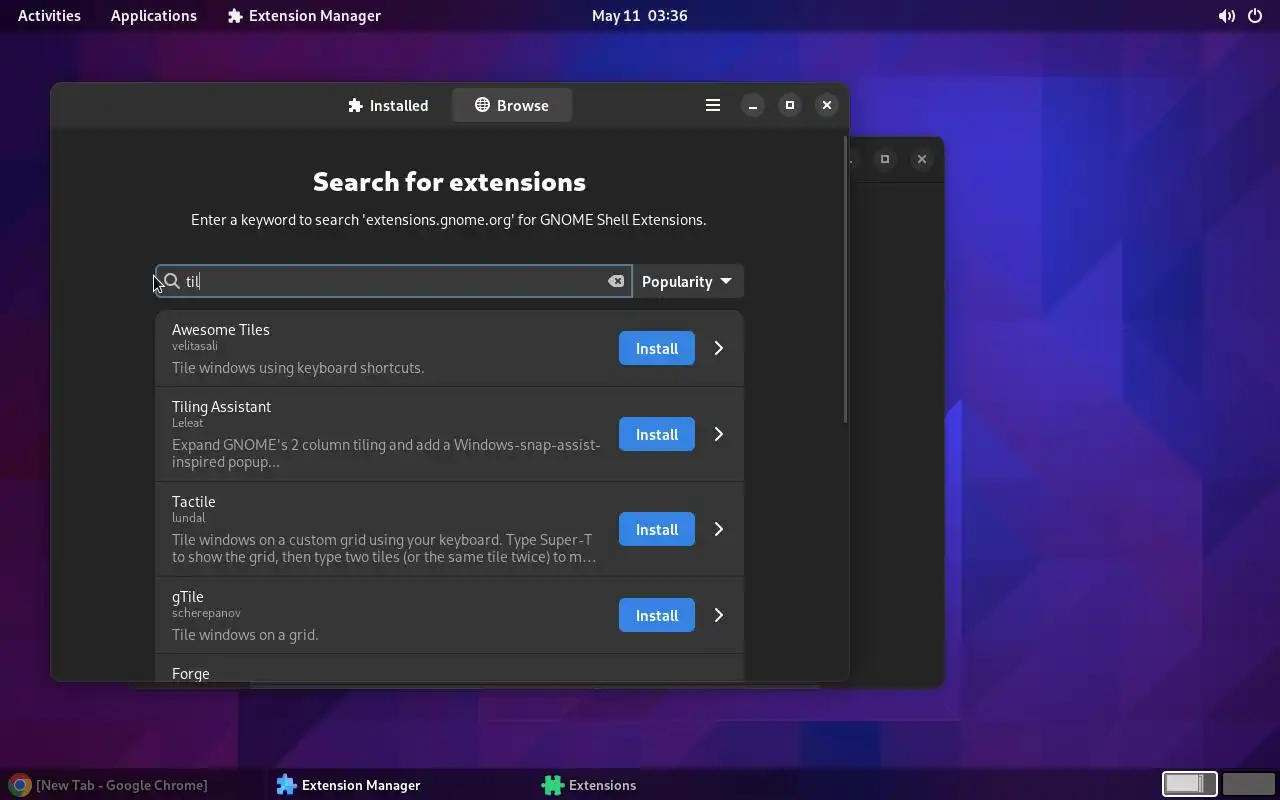
Task: Click inside the extension search field
Action: [393, 281]
